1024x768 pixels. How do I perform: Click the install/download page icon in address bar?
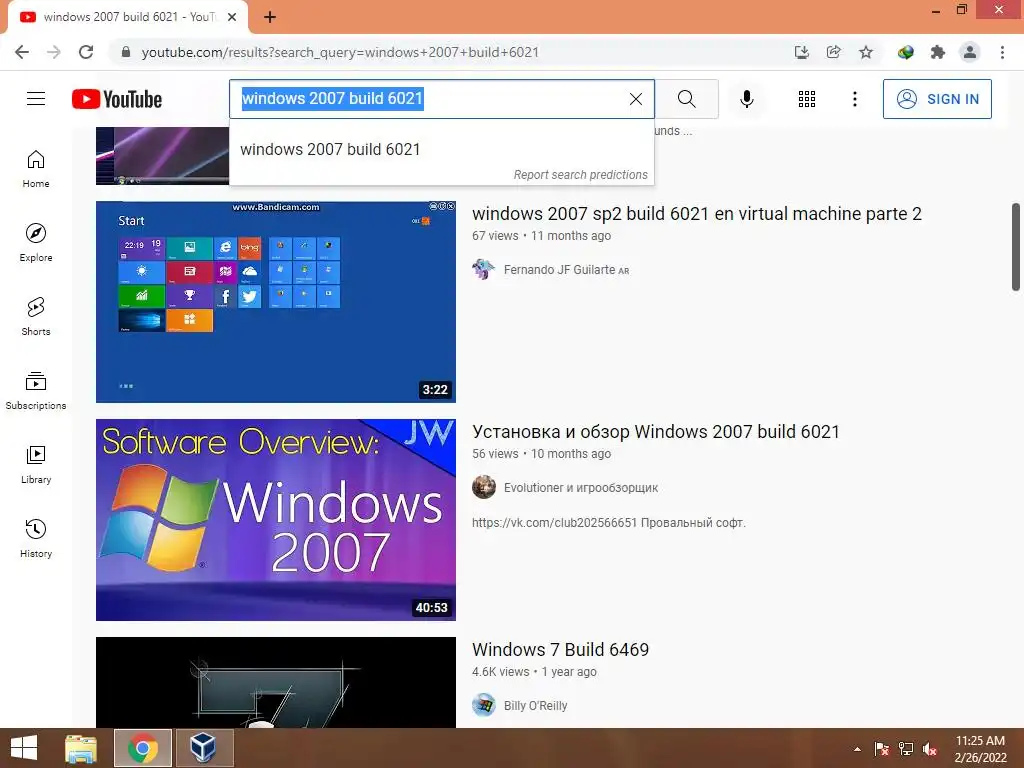click(x=801, y=52)
